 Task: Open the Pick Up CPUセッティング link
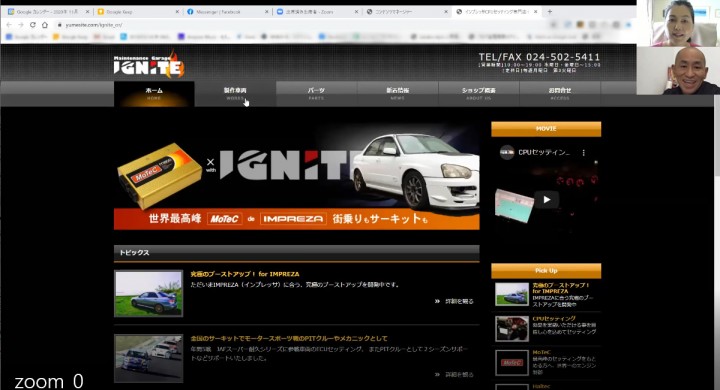point(554,318)
